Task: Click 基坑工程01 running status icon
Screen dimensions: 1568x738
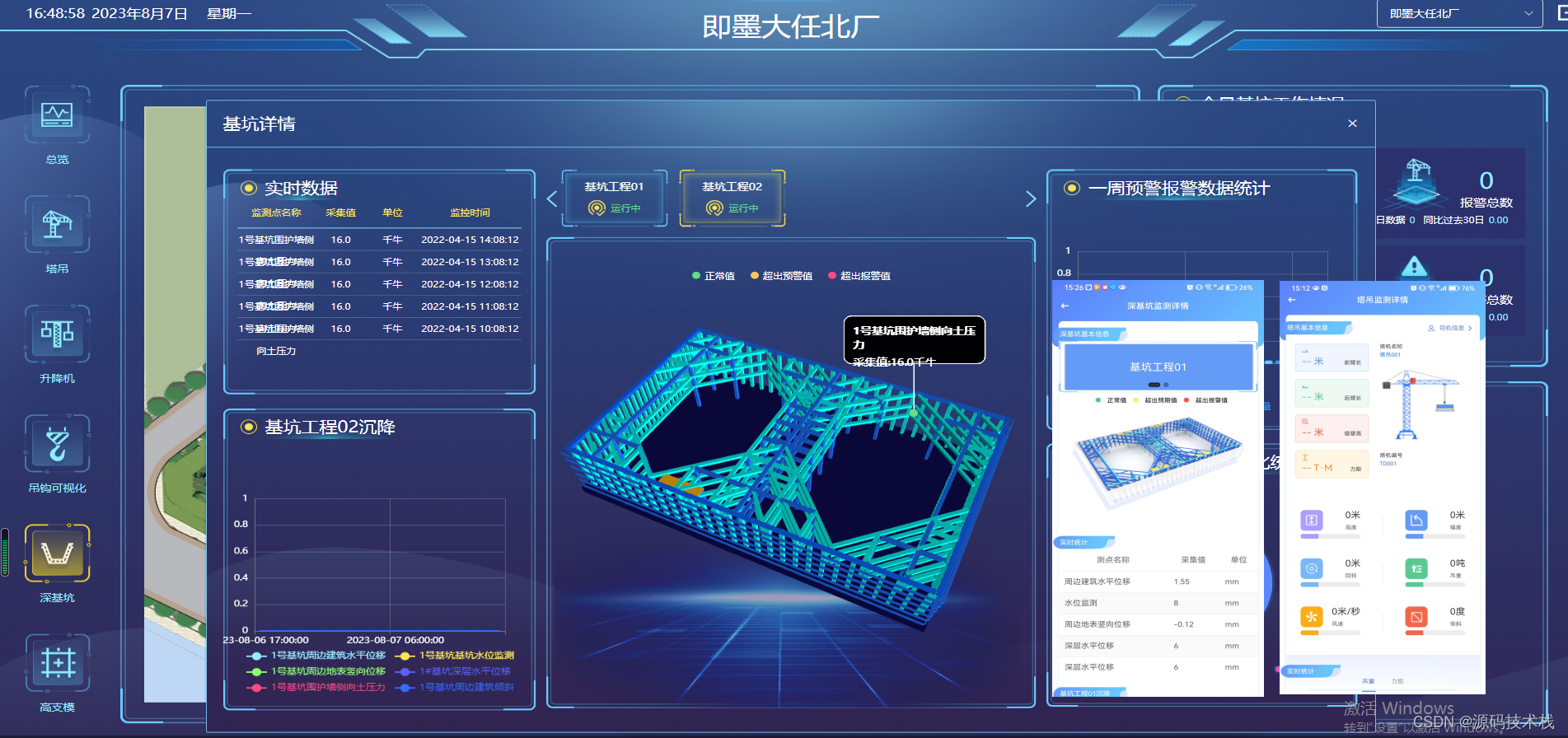Action: pyautogui.click(x=597, y=208)
